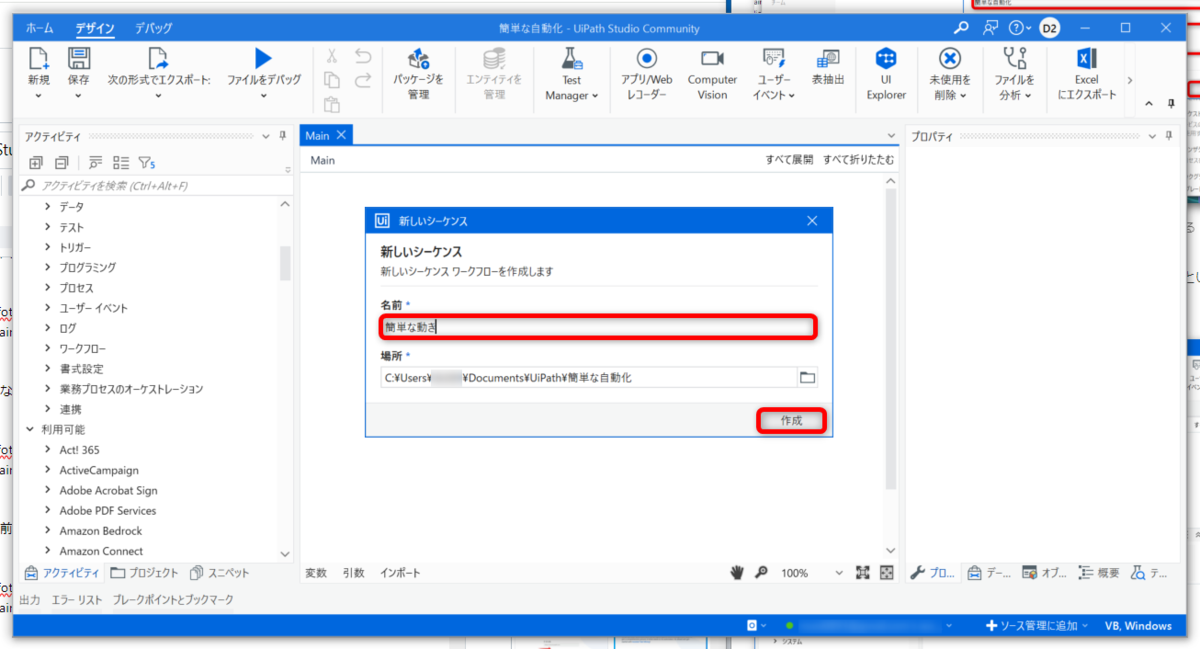The height and width of the screenshot is (649, 1200).
Task: Click the 表抽出 table extraction icon
Action: (x=828, y=58)
